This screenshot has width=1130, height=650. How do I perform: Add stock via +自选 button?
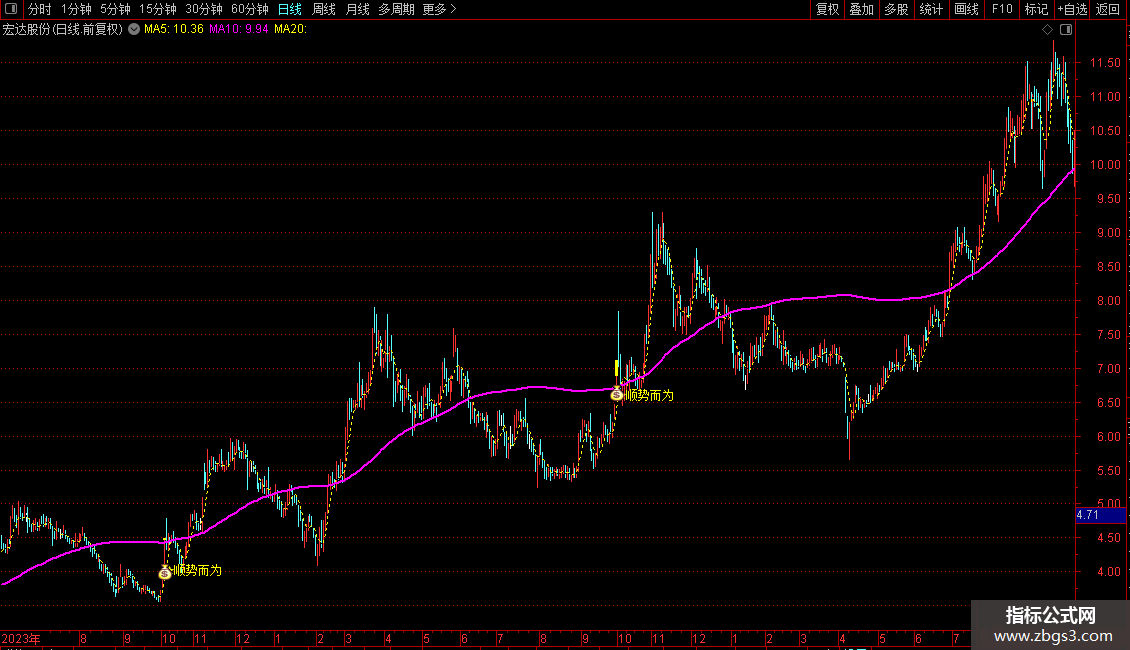(1072, 9)
